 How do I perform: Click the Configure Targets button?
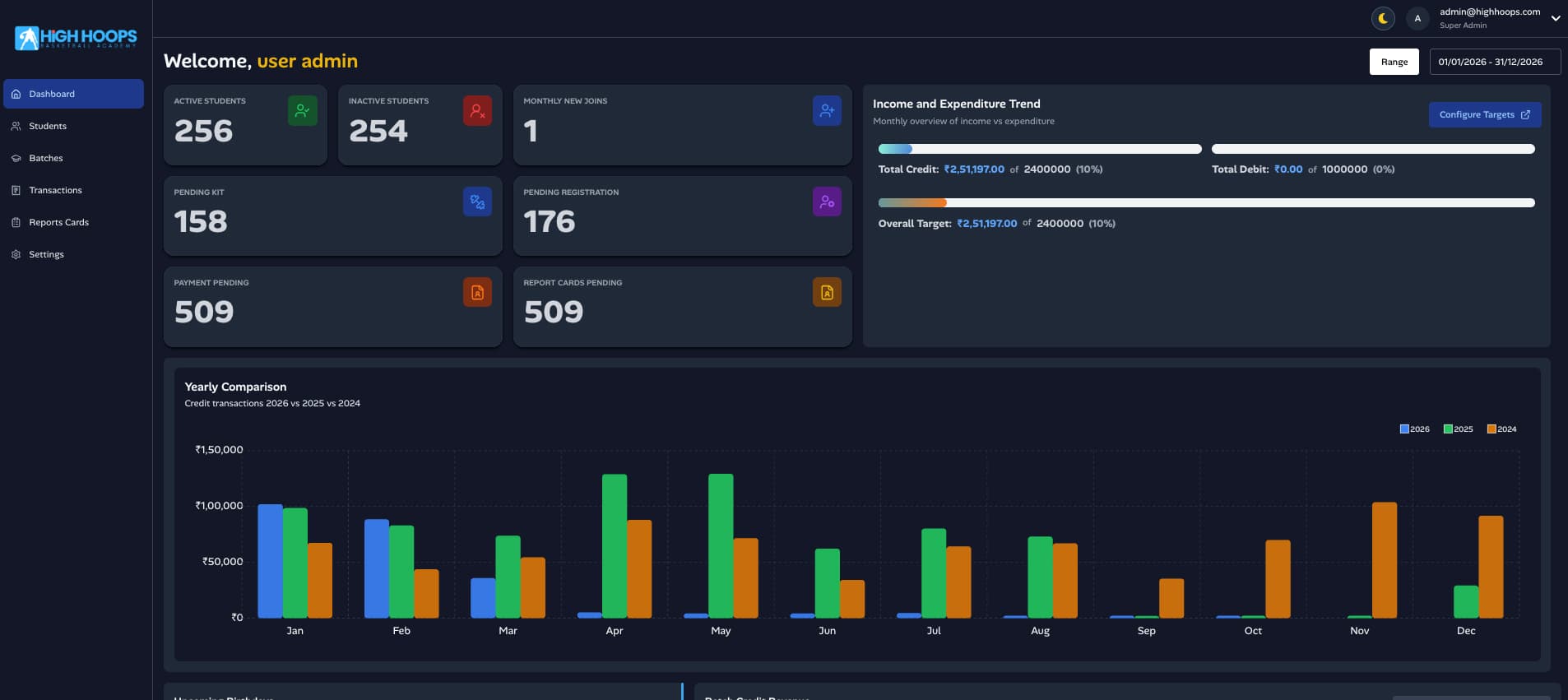(1485, 114)
